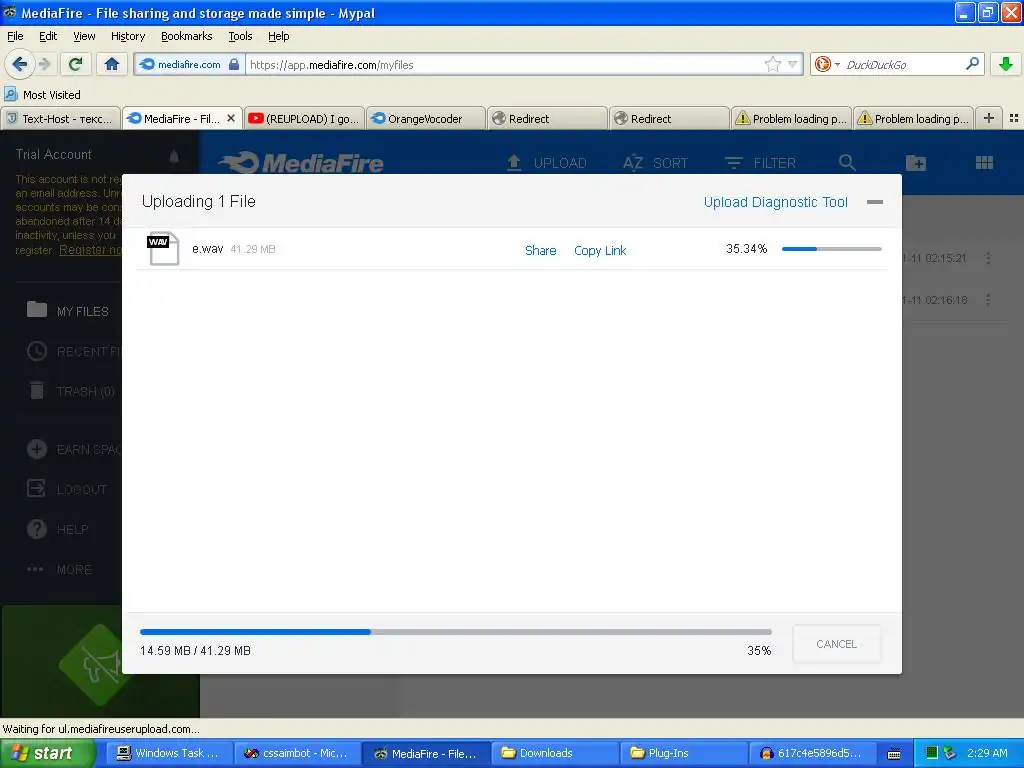Switch to the first Redirect tab
1024x768 pixels.
tap(548, 118)
